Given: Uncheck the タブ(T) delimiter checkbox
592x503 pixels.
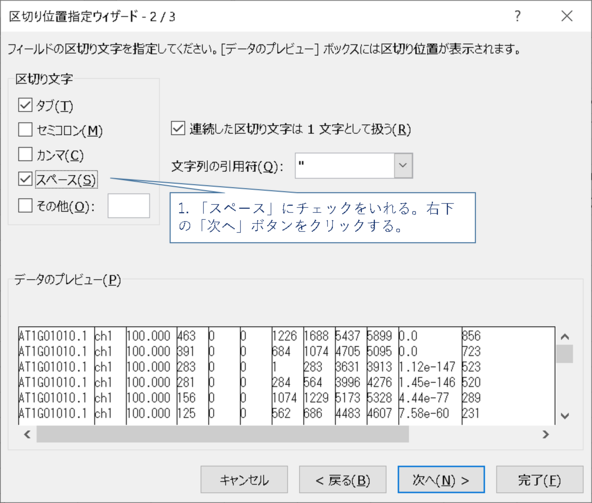Looking at the screenshot, I should tap(25, 105).
